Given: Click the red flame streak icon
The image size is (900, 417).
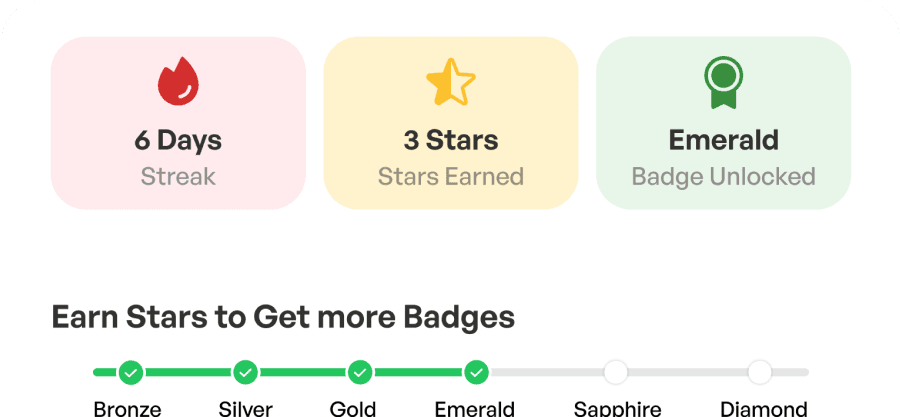Looking at the screenshot, I should (x=178, y=82).
